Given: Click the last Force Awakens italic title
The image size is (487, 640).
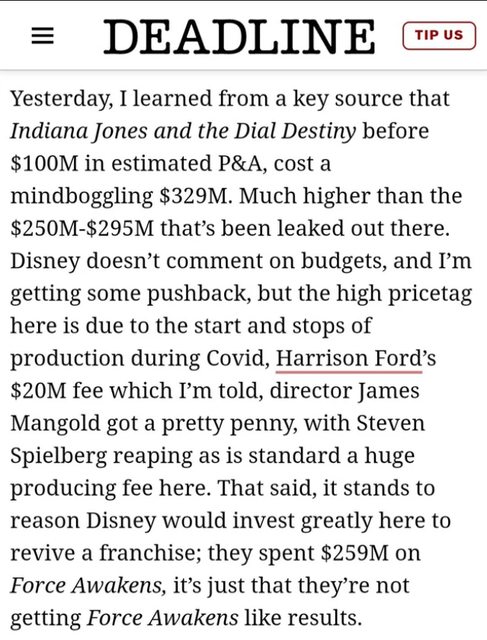Looking at the screenshot, I should (162, 618).
